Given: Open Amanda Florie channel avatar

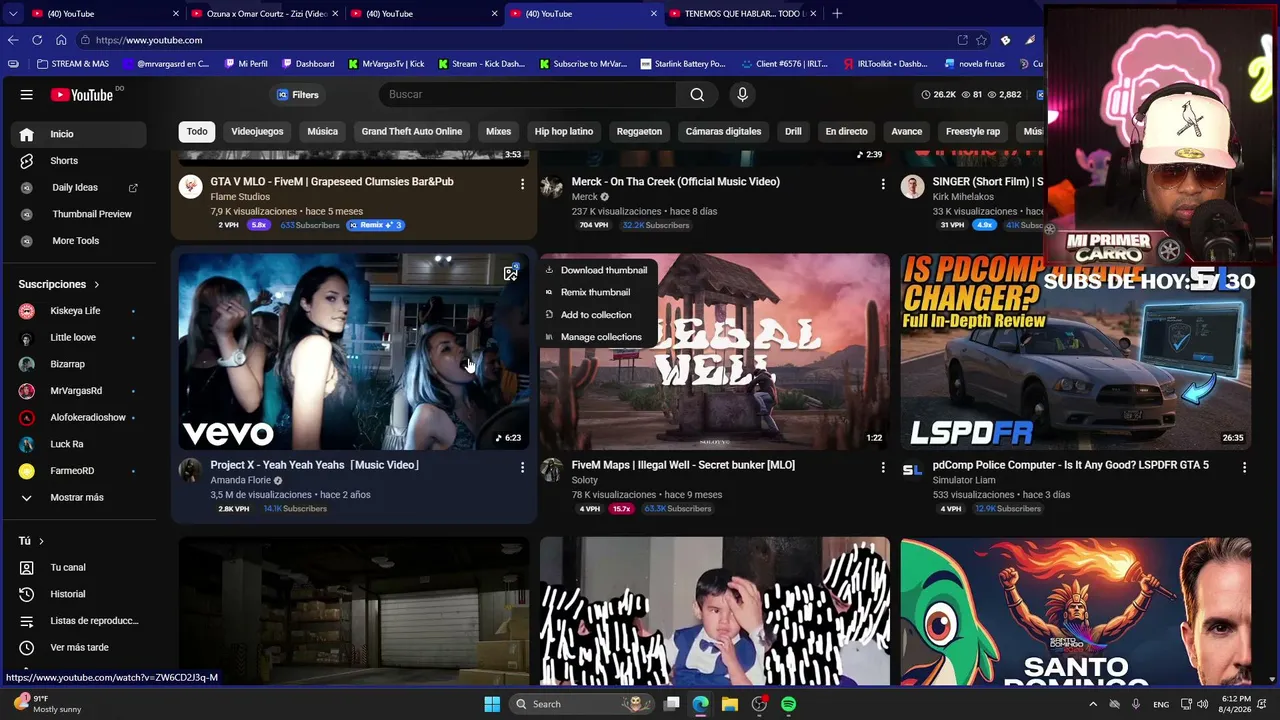Looking at the screenshot, I should 190,471.
